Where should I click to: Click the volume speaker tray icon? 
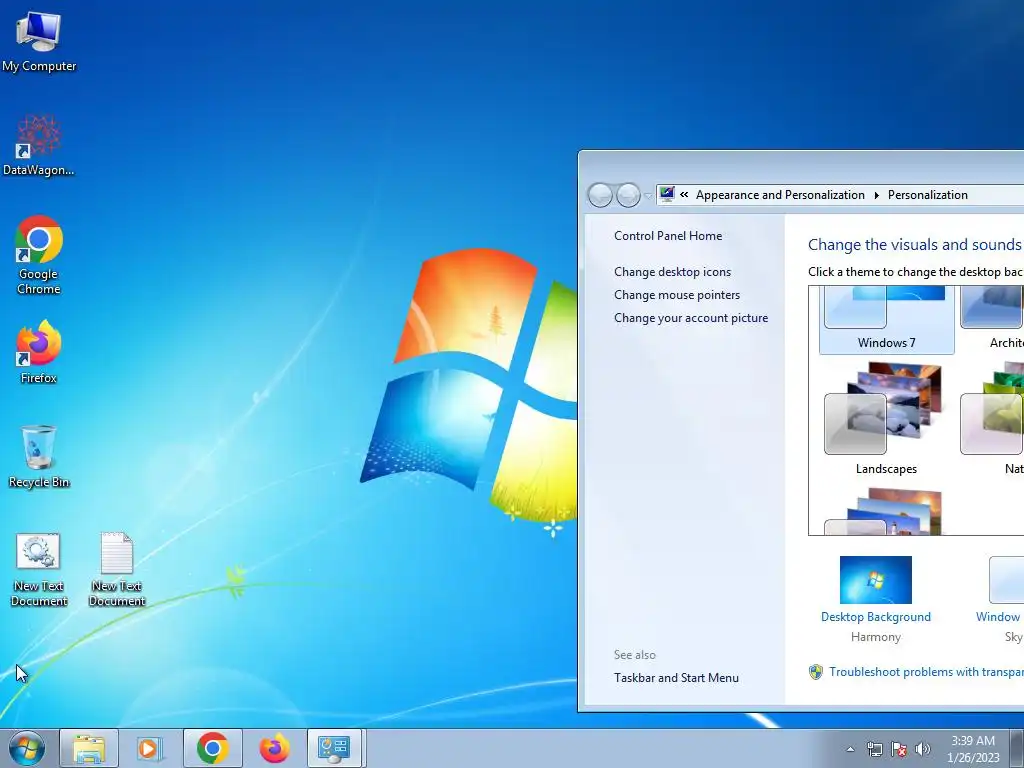923,749
